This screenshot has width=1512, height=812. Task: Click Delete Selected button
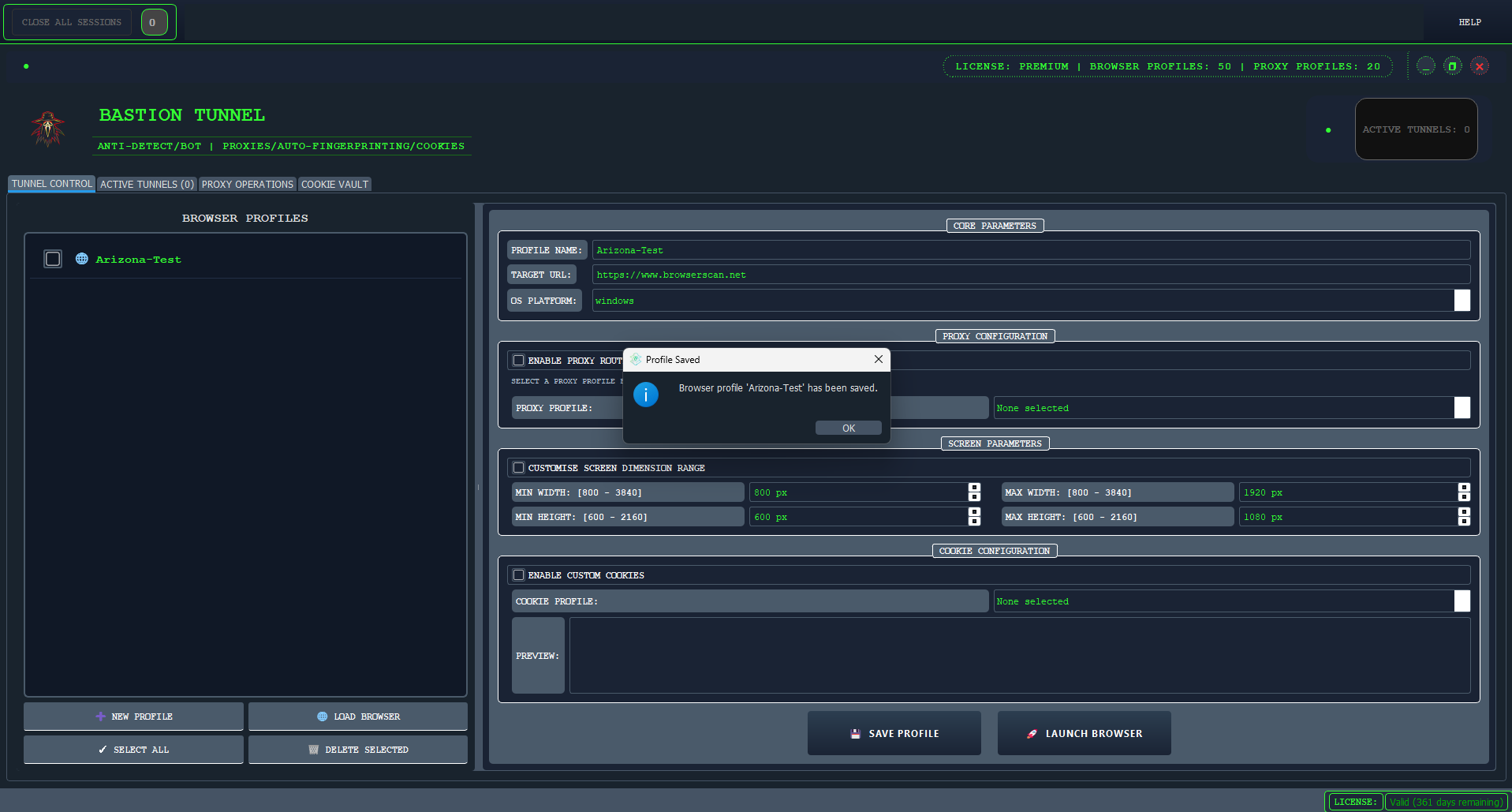[358, 750]
